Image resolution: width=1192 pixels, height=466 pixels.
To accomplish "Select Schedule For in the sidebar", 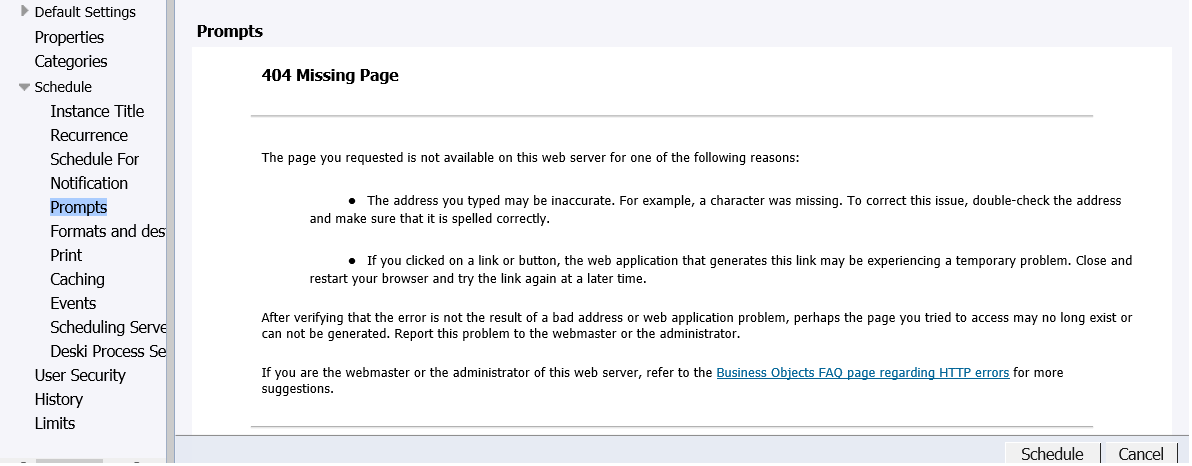I will [94, 160].
